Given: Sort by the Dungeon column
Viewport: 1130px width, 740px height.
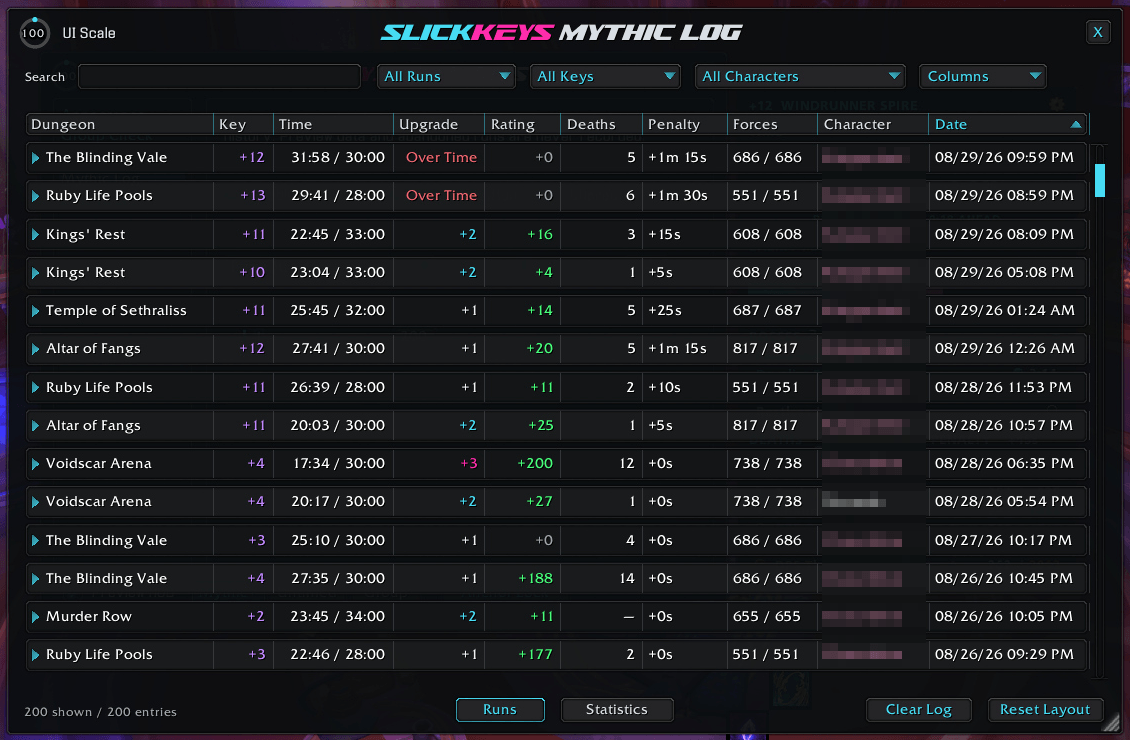Looking at the screenshot, I should click(x=120, y=124).
